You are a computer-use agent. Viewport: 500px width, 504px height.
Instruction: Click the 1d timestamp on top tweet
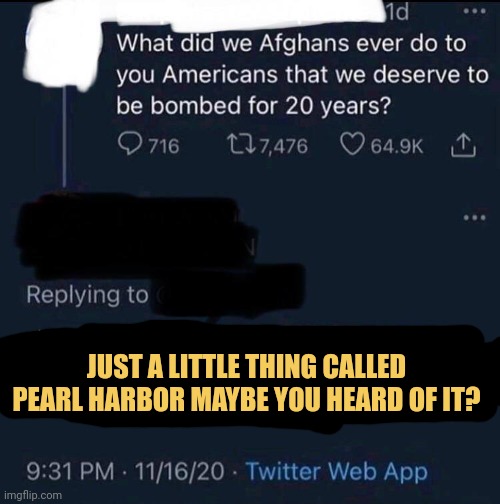(x=397, y=13)
